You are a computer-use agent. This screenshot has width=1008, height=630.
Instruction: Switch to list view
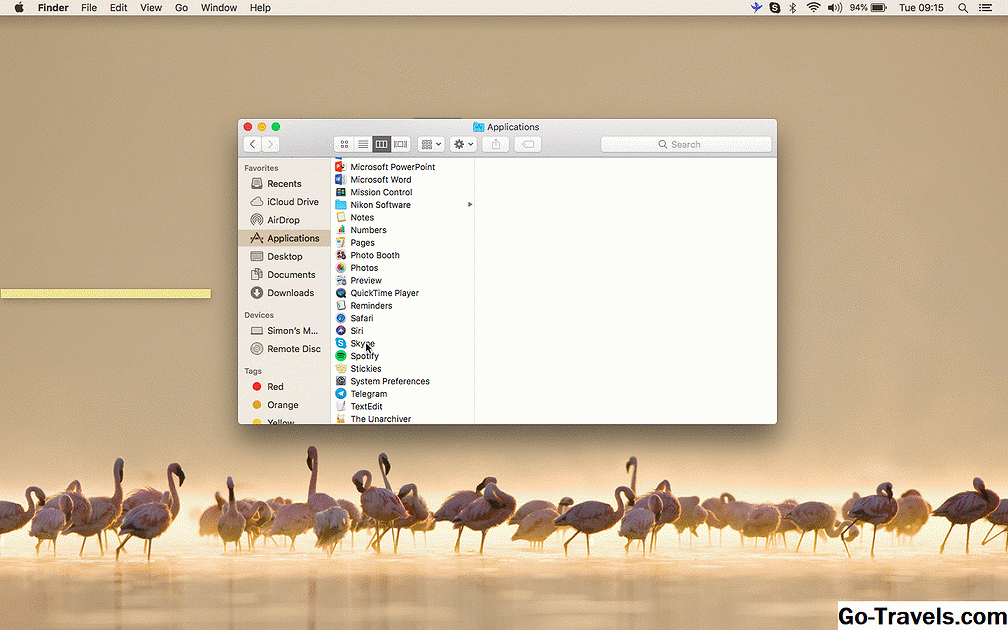[x=363, y=145]
